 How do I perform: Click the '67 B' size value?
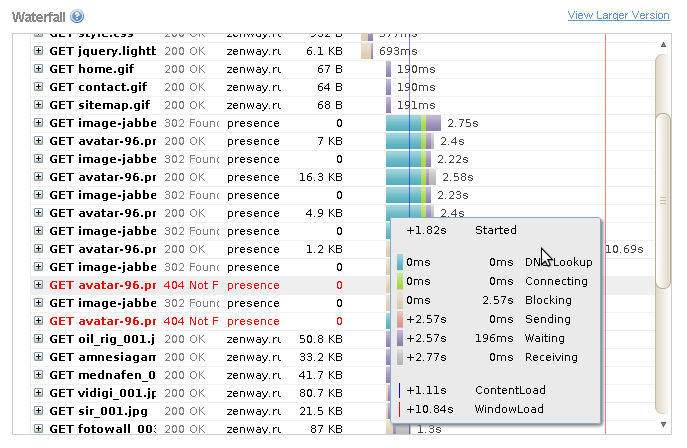click(x=329, y=69)
